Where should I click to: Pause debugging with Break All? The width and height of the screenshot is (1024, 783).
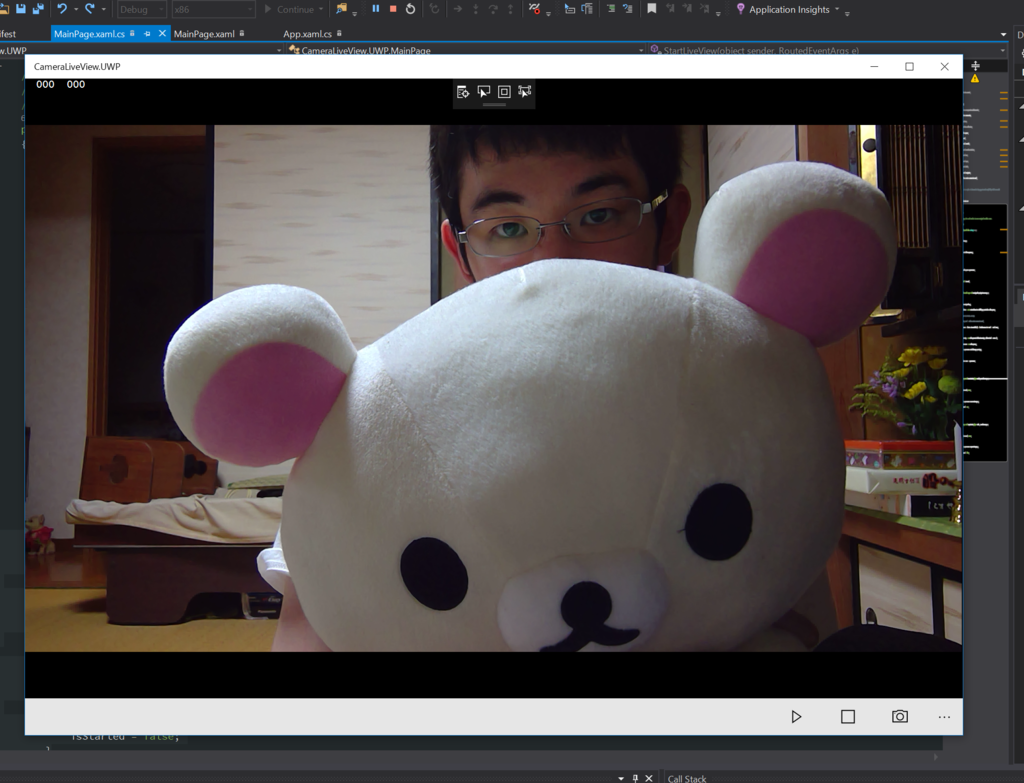376,8
